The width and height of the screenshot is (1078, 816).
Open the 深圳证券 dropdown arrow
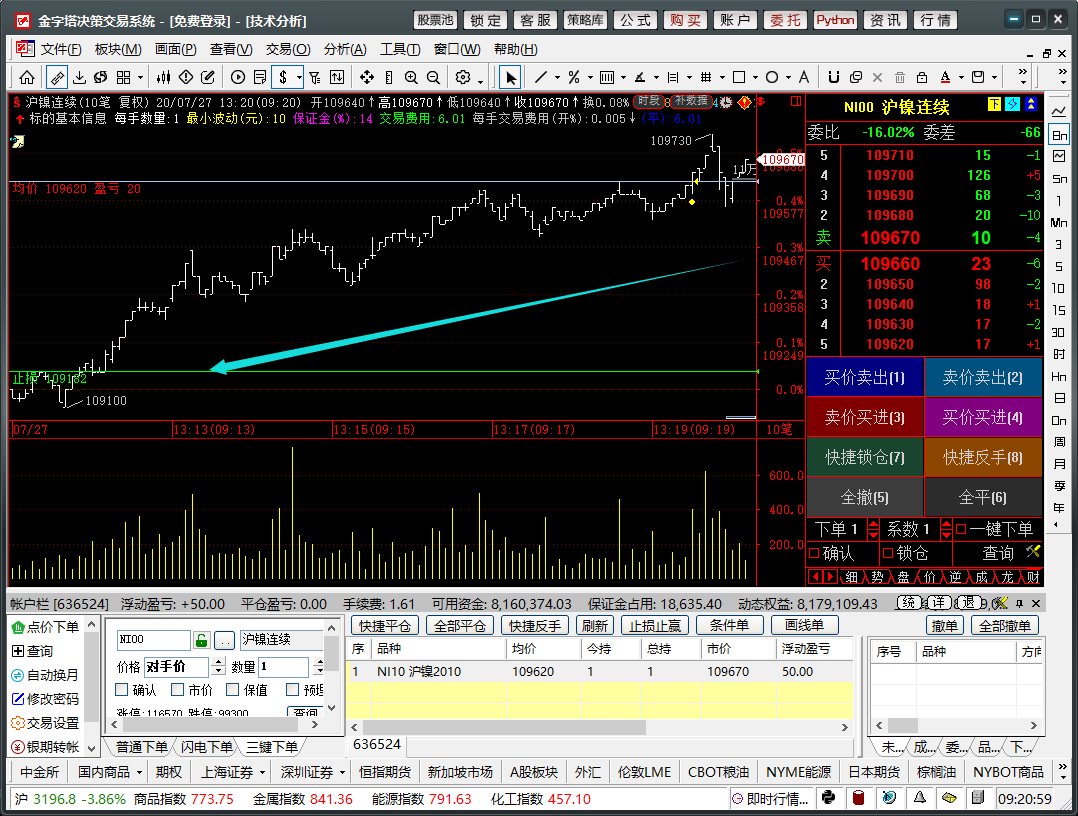click(x=342, y=772)
